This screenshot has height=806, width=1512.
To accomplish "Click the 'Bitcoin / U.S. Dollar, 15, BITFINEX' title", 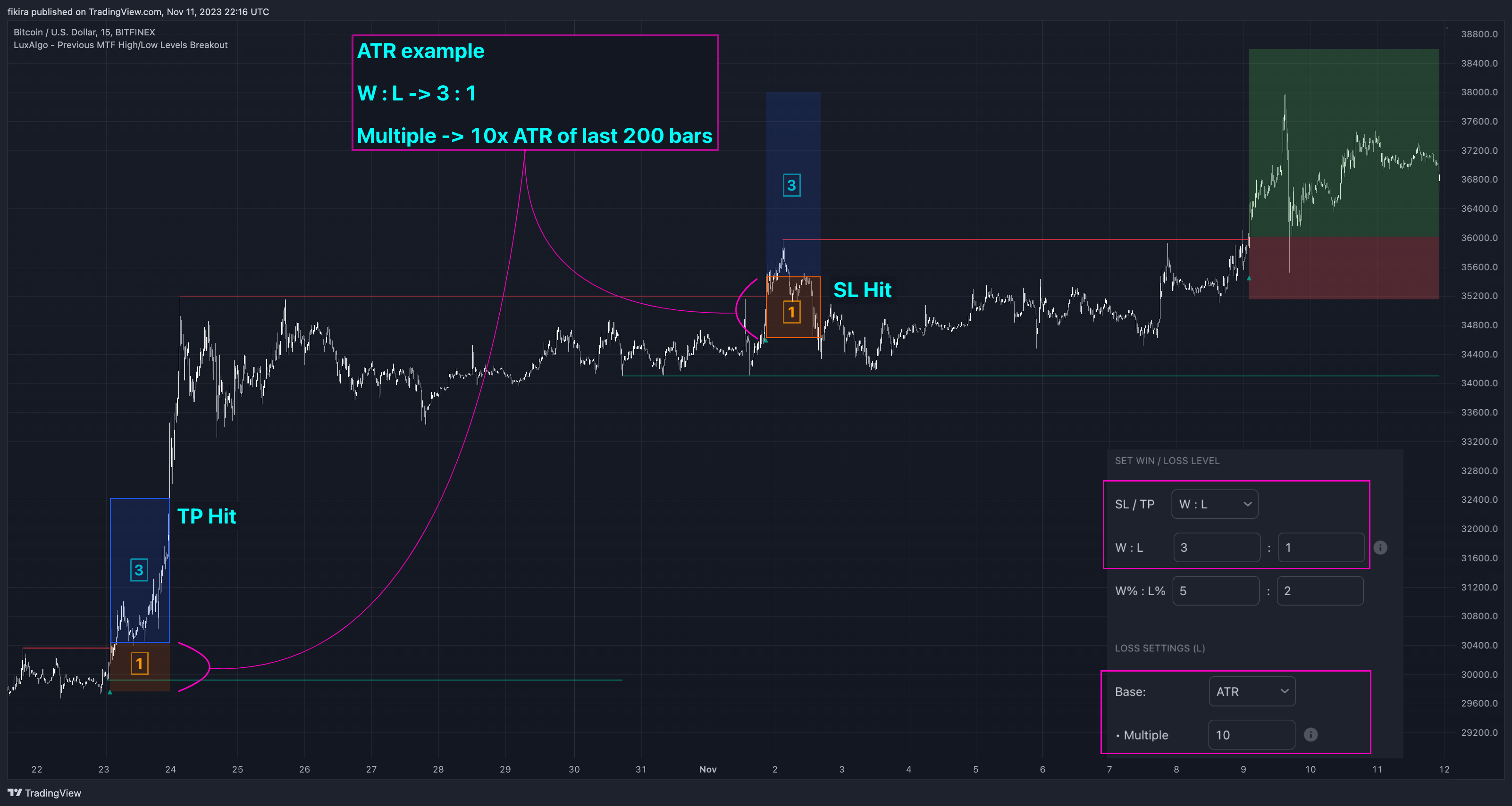I will click(84, 32).
